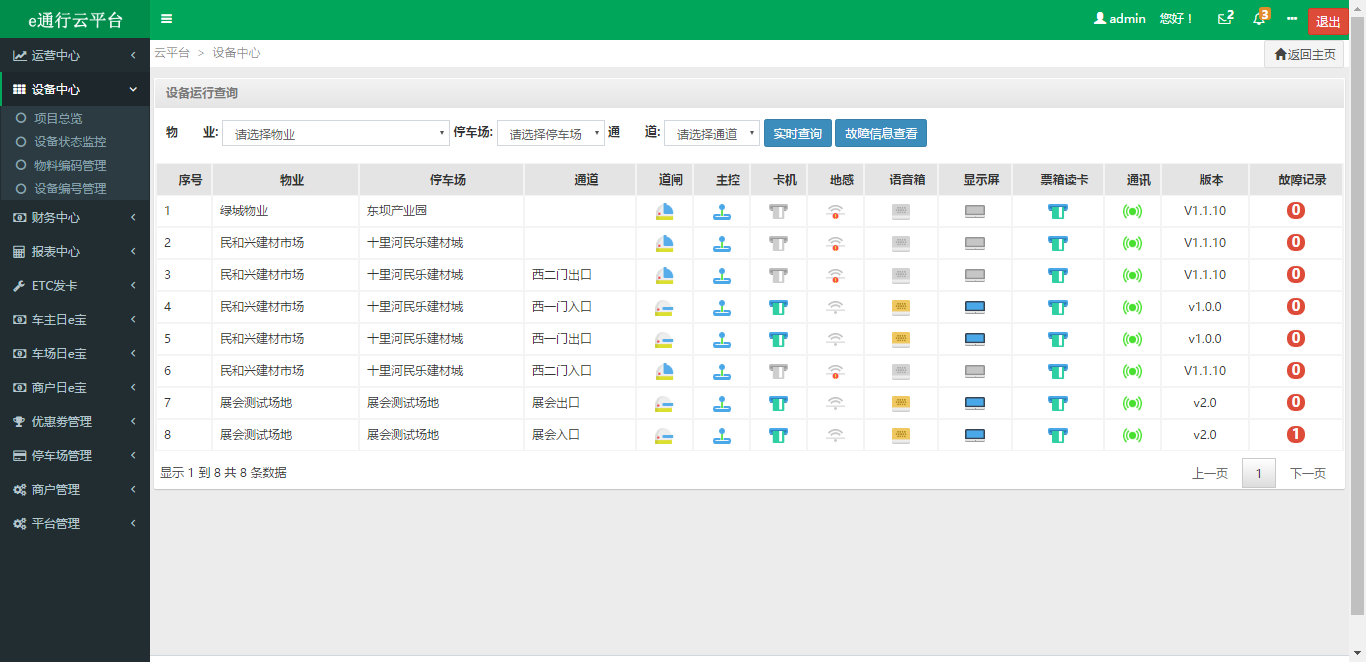Open the 请选择物业 property dropdown
The width and height of the screenshot is (1366, 662).
click(336, 134)
